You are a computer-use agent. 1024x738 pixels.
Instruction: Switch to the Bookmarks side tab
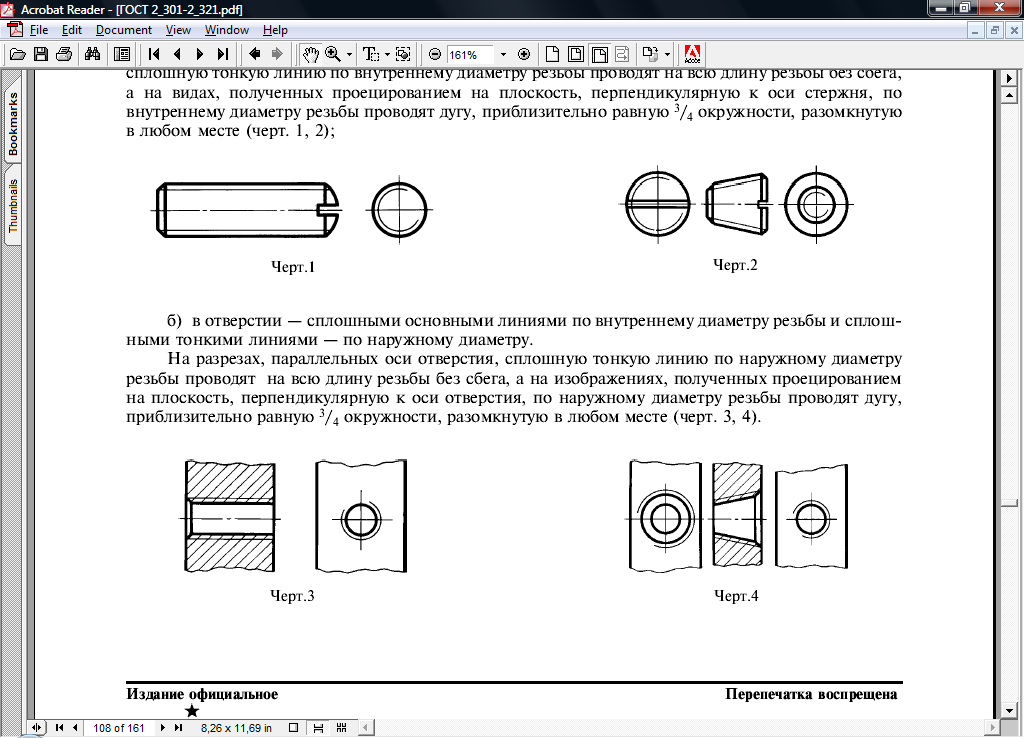[12, 124]
